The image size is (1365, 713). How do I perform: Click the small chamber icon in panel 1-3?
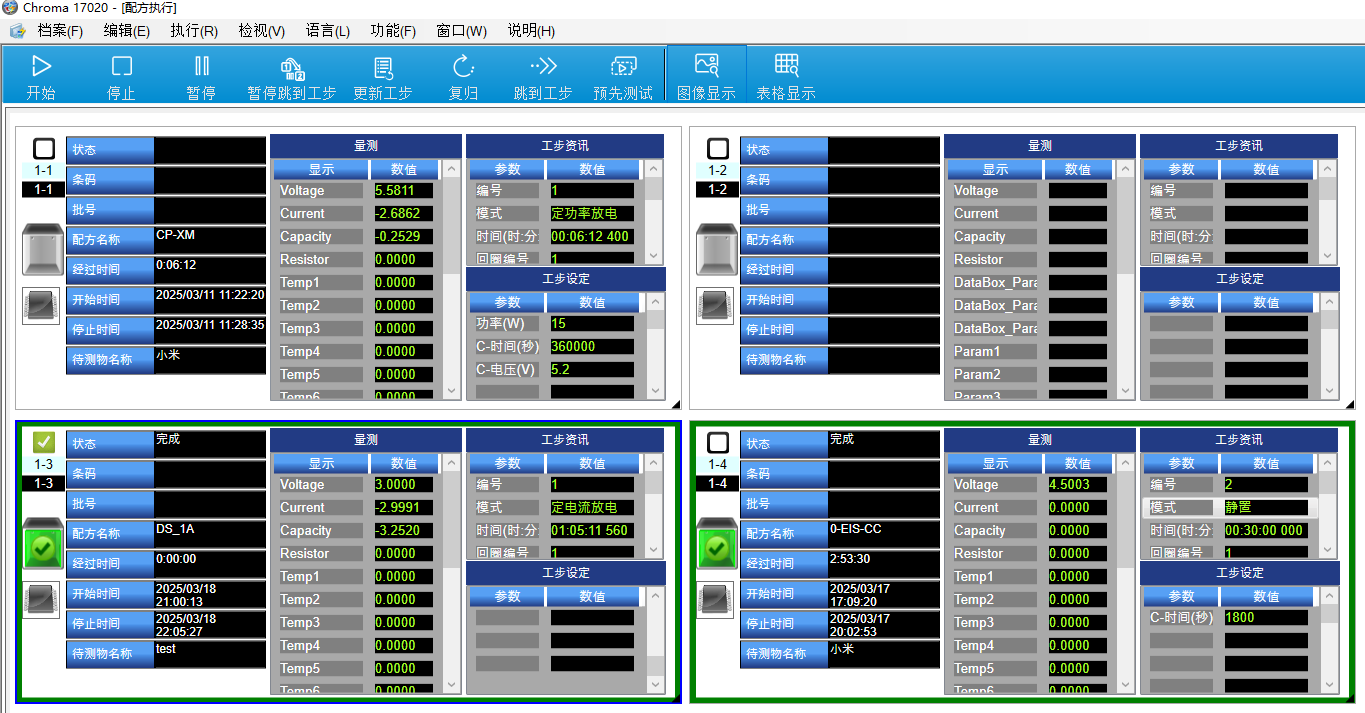41,600
